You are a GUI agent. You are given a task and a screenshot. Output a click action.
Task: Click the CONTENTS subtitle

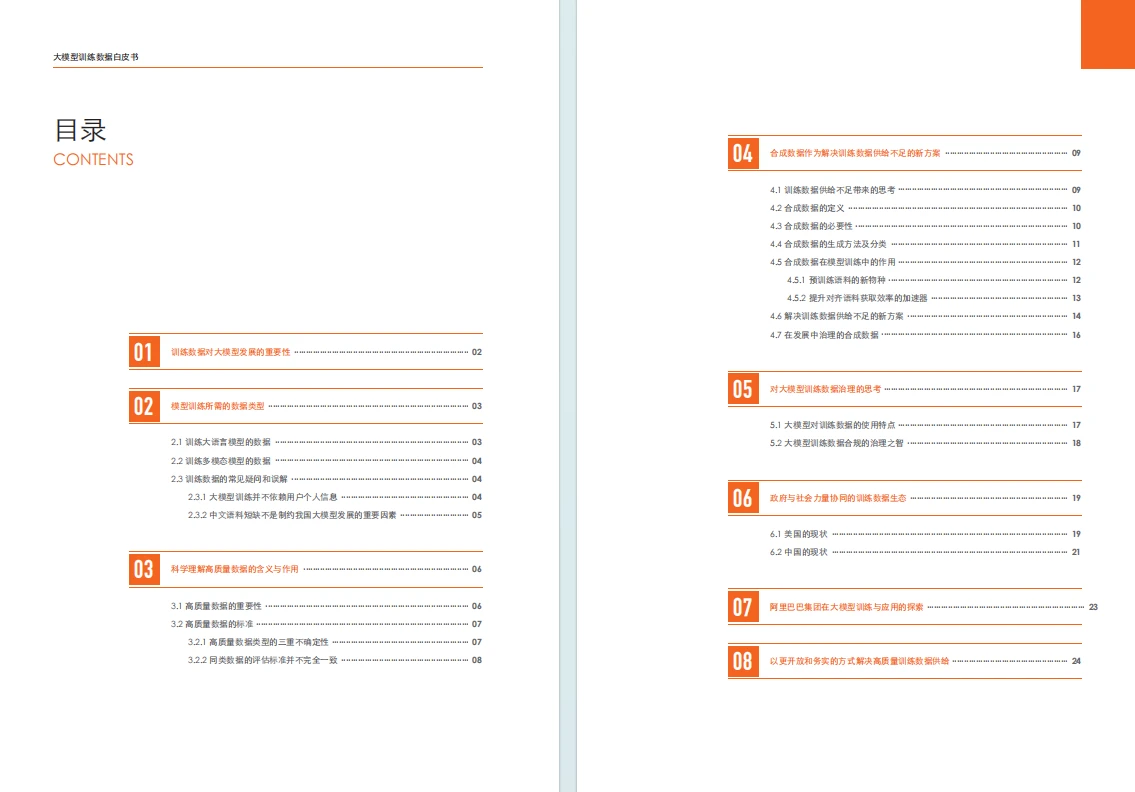[x=93, y=159]
